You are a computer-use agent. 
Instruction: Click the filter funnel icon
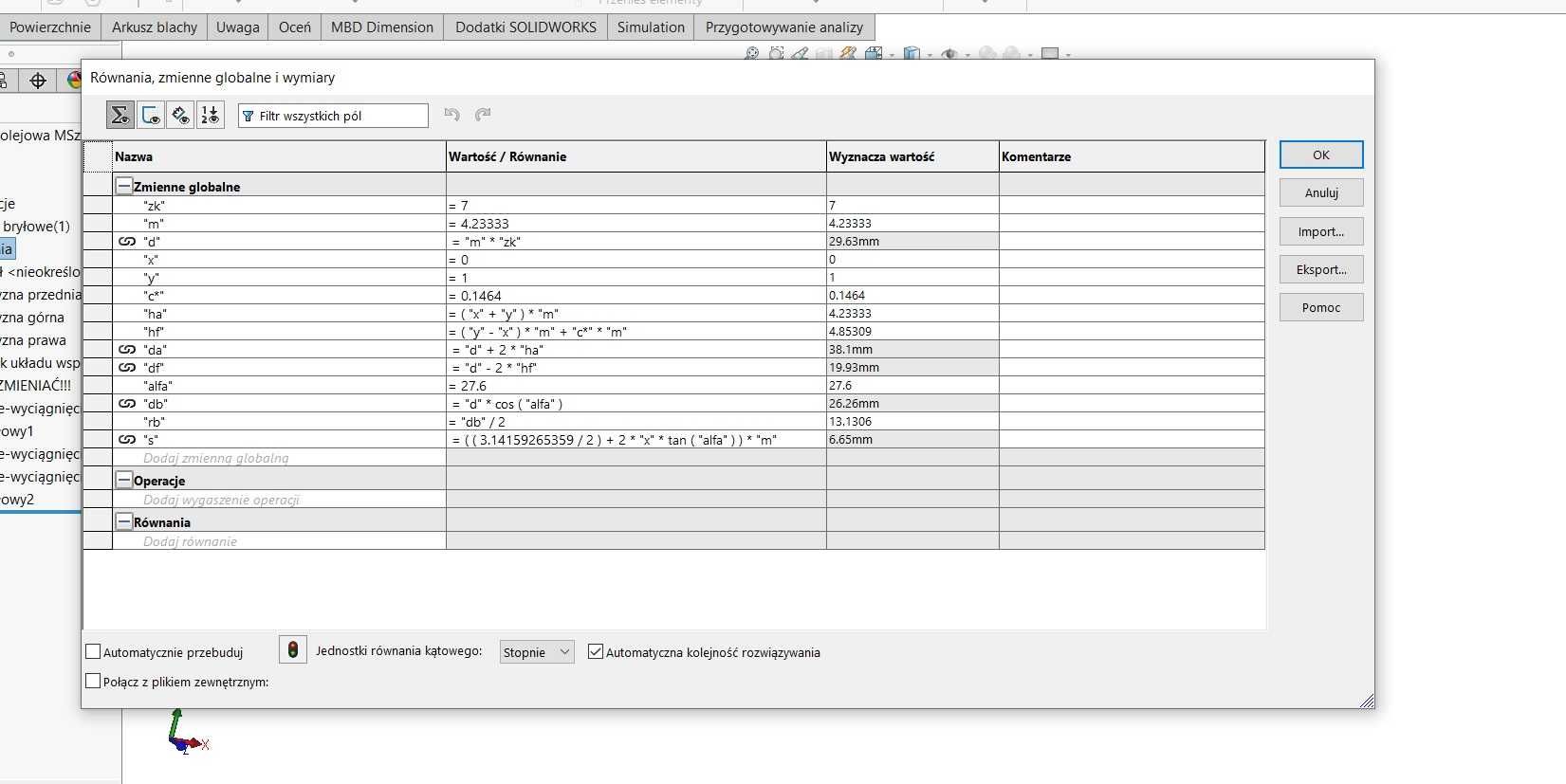249,116
